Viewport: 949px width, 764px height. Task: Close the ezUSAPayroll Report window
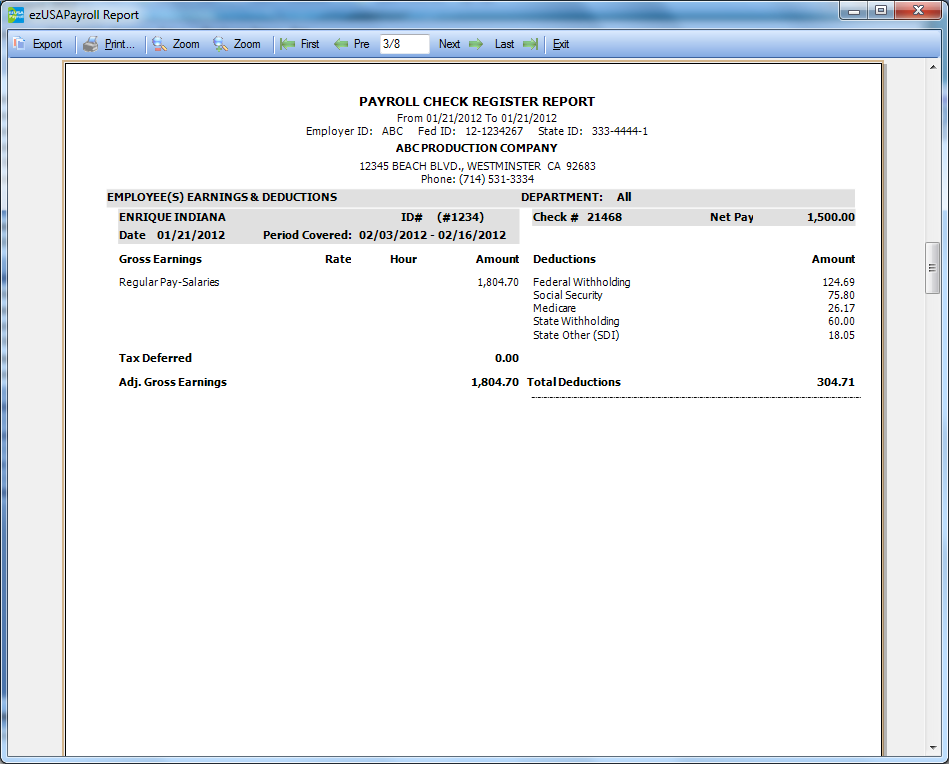917,11
